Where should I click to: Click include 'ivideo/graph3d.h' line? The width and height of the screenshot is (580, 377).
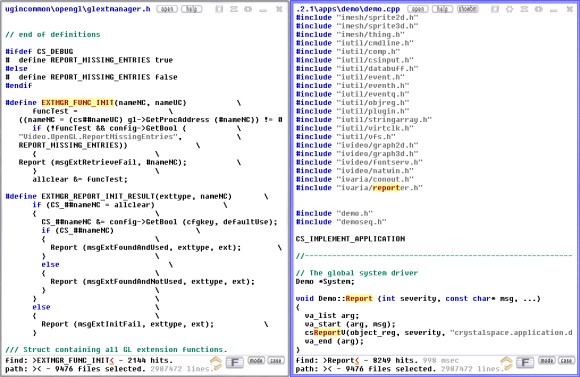click(357, 154)
